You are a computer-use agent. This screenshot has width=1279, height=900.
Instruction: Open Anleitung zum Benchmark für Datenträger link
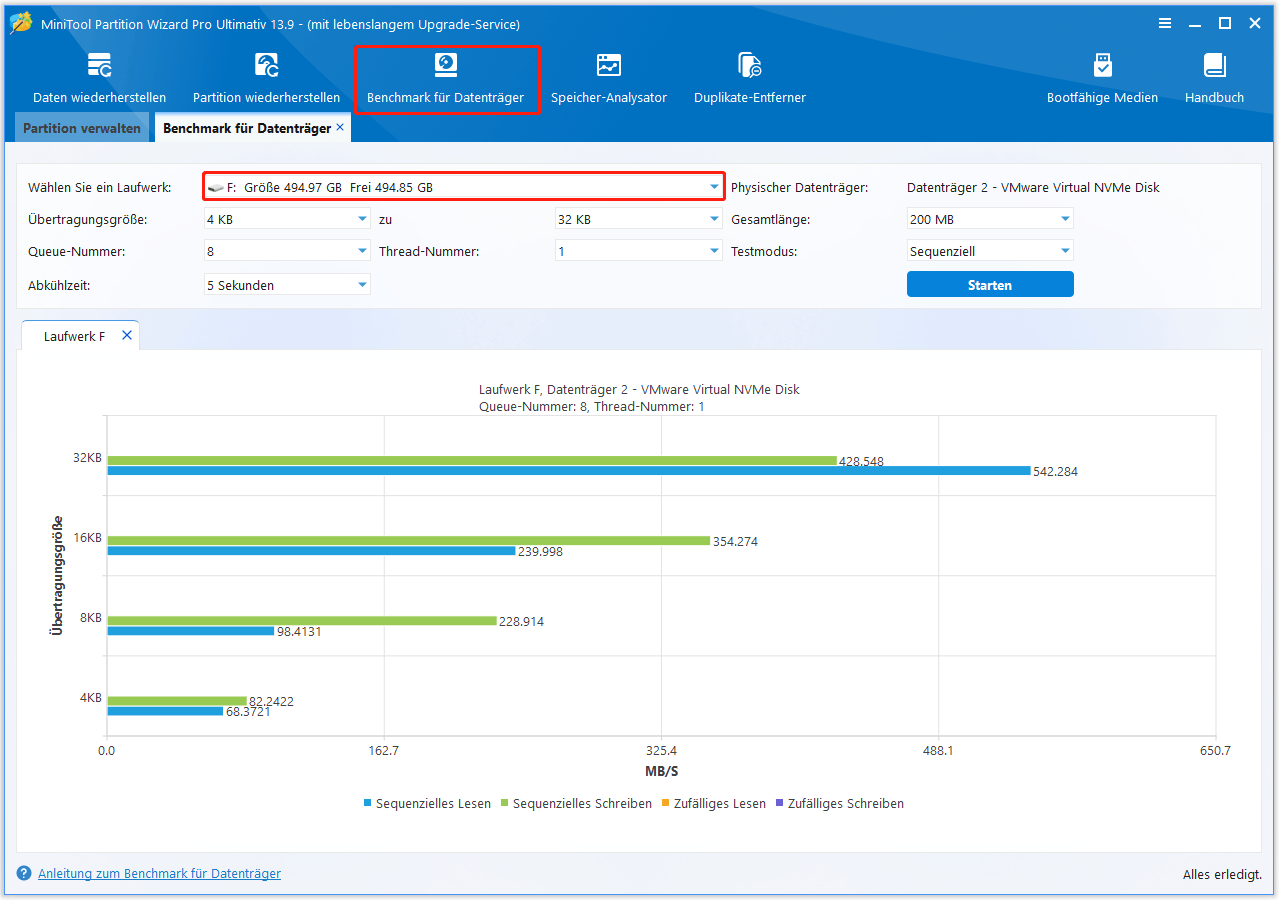[x=159, y=873]
